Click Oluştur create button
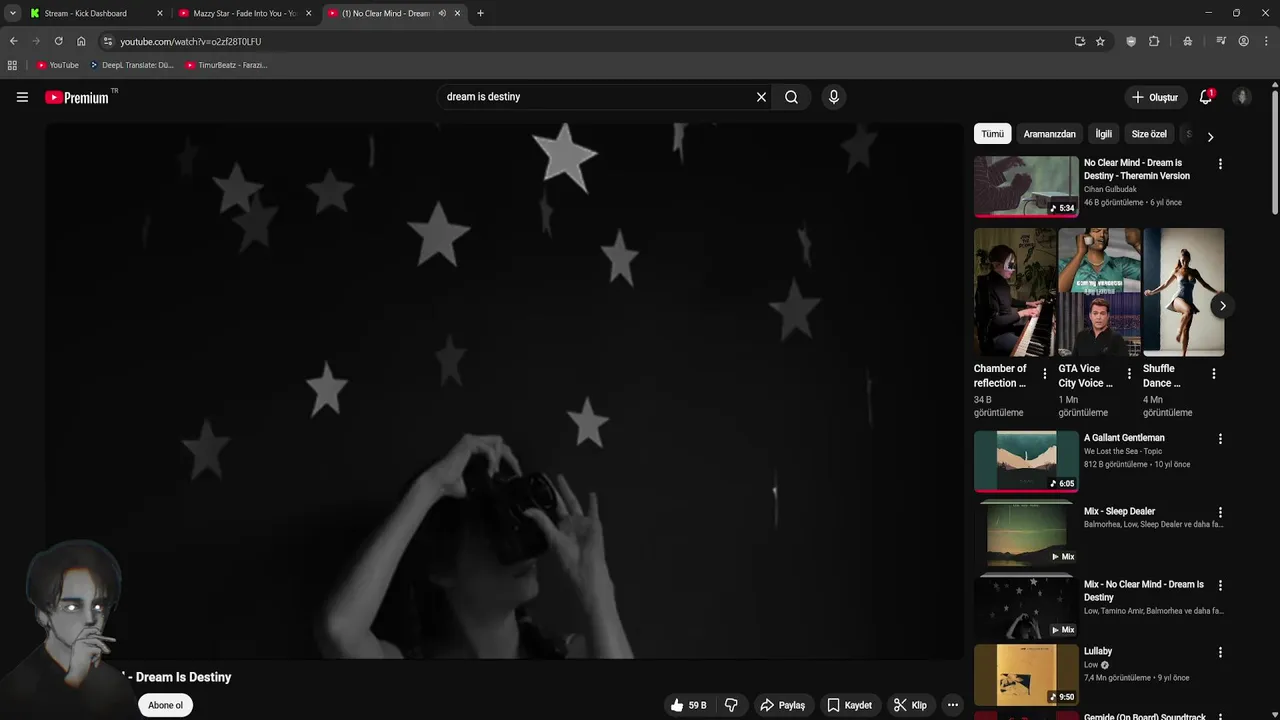 pyautogui.click(x=1154, y=97)
